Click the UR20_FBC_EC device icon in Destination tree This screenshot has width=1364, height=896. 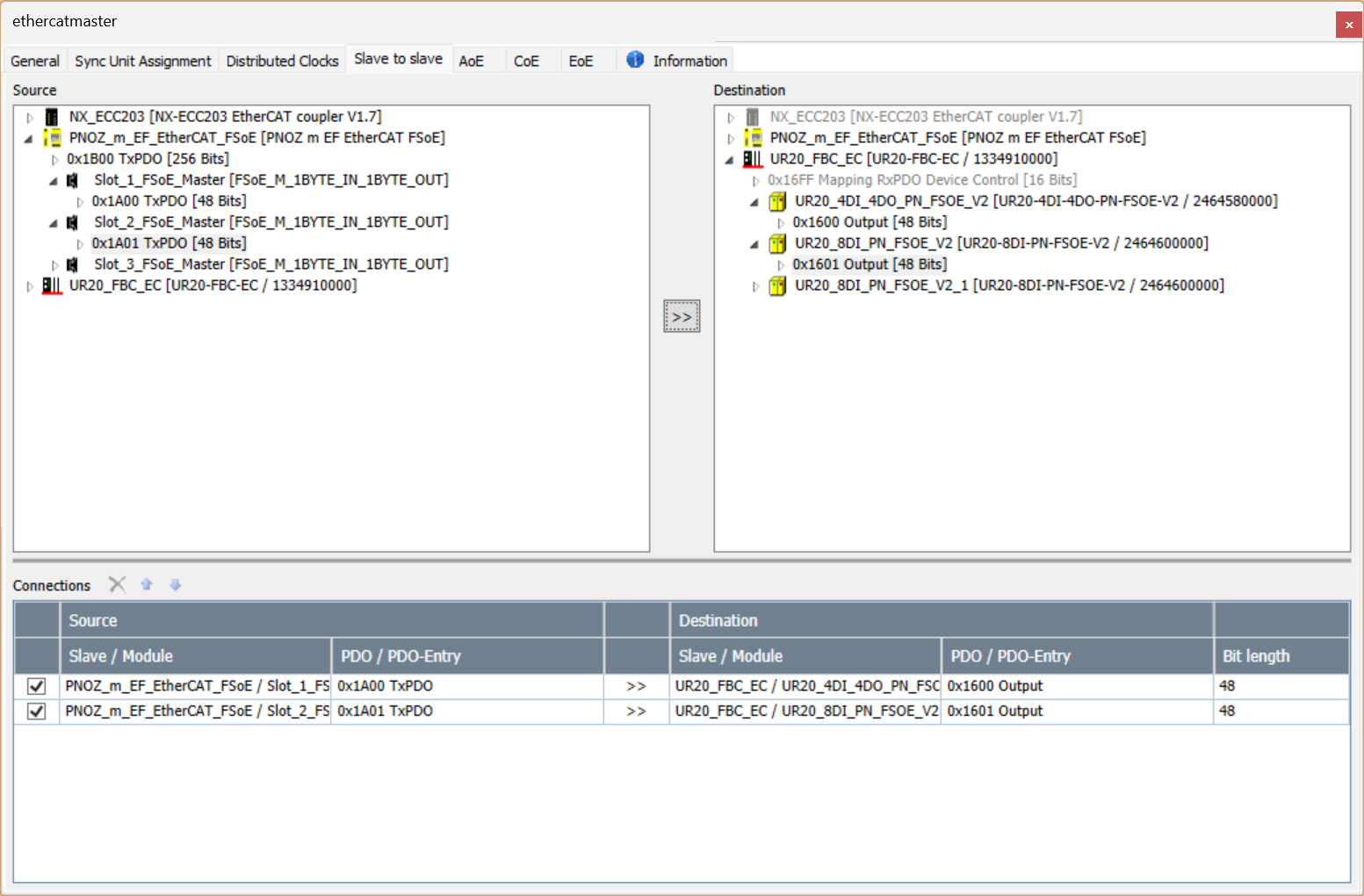(x=753, y=159)
